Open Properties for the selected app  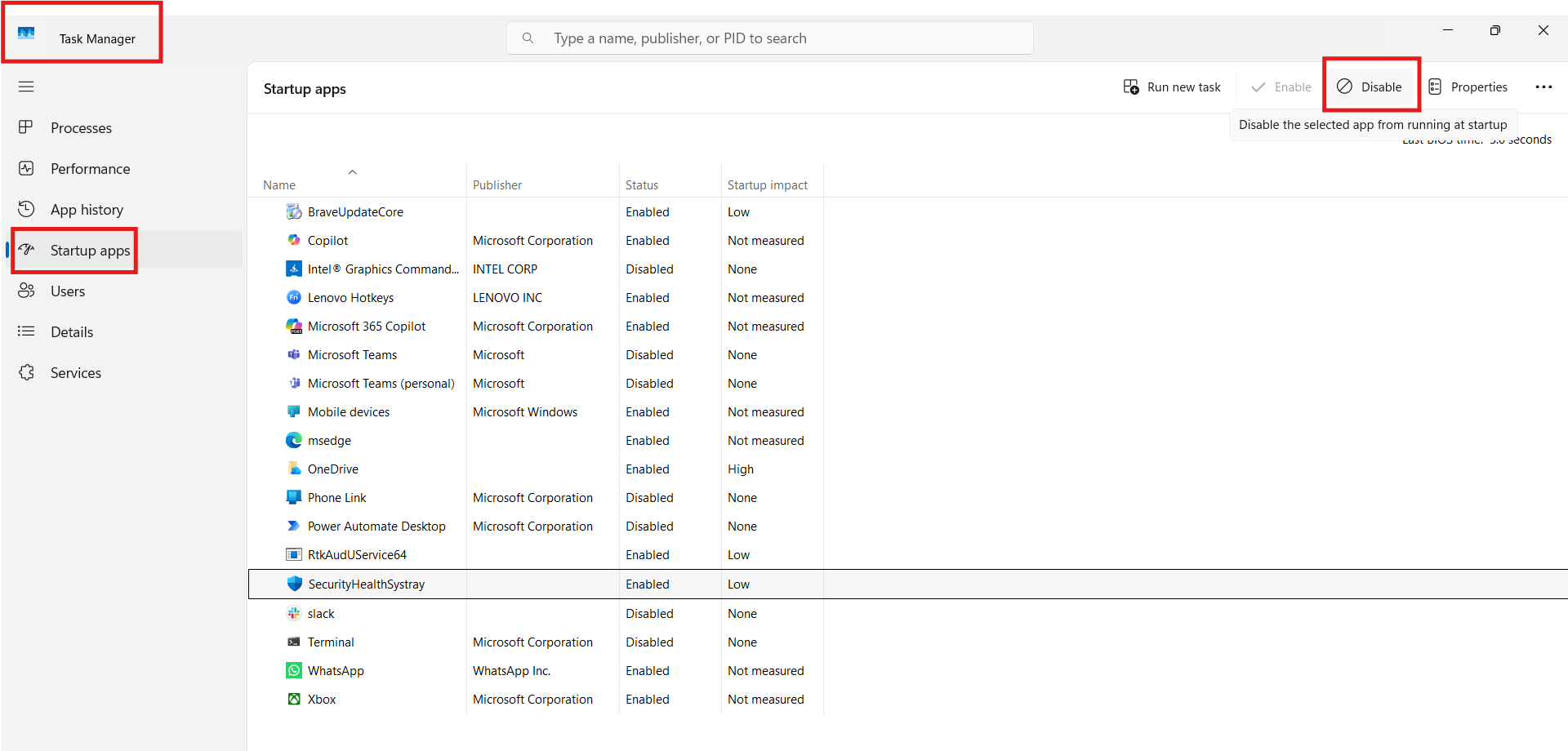(x=1468, y=87)
